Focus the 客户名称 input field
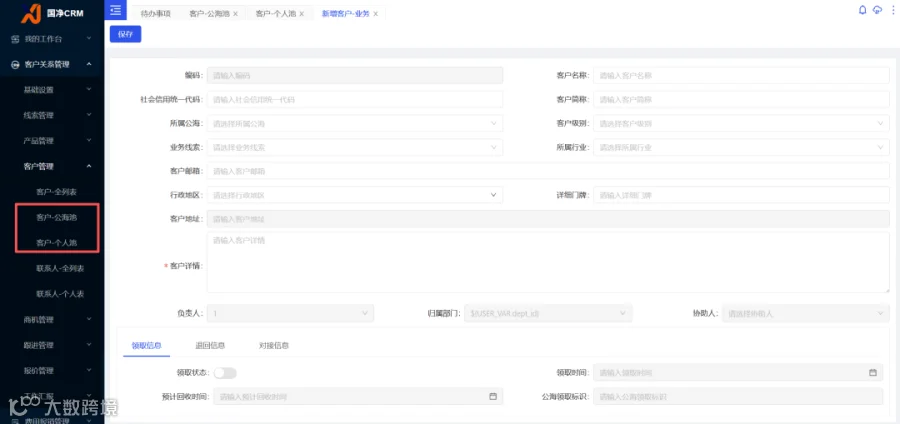 click(741, 75)
